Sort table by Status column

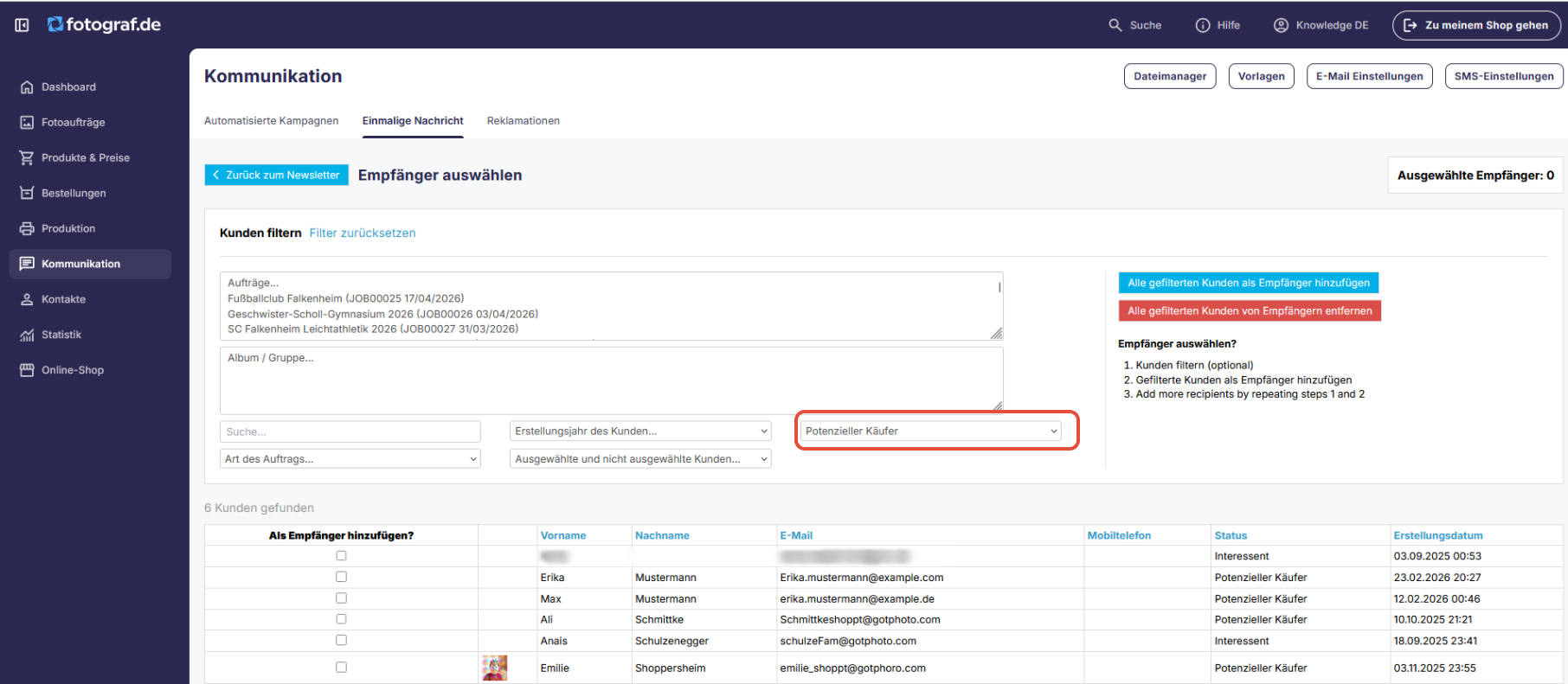(1231, 536)
